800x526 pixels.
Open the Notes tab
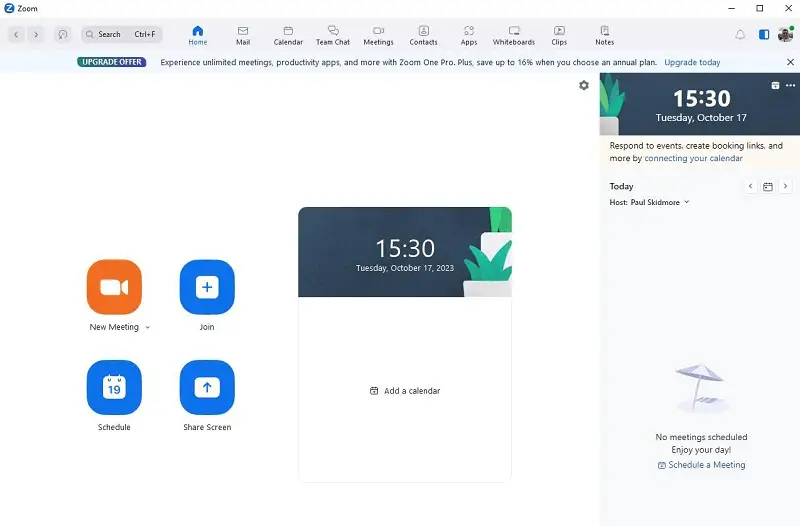click(x=605, y=36)
